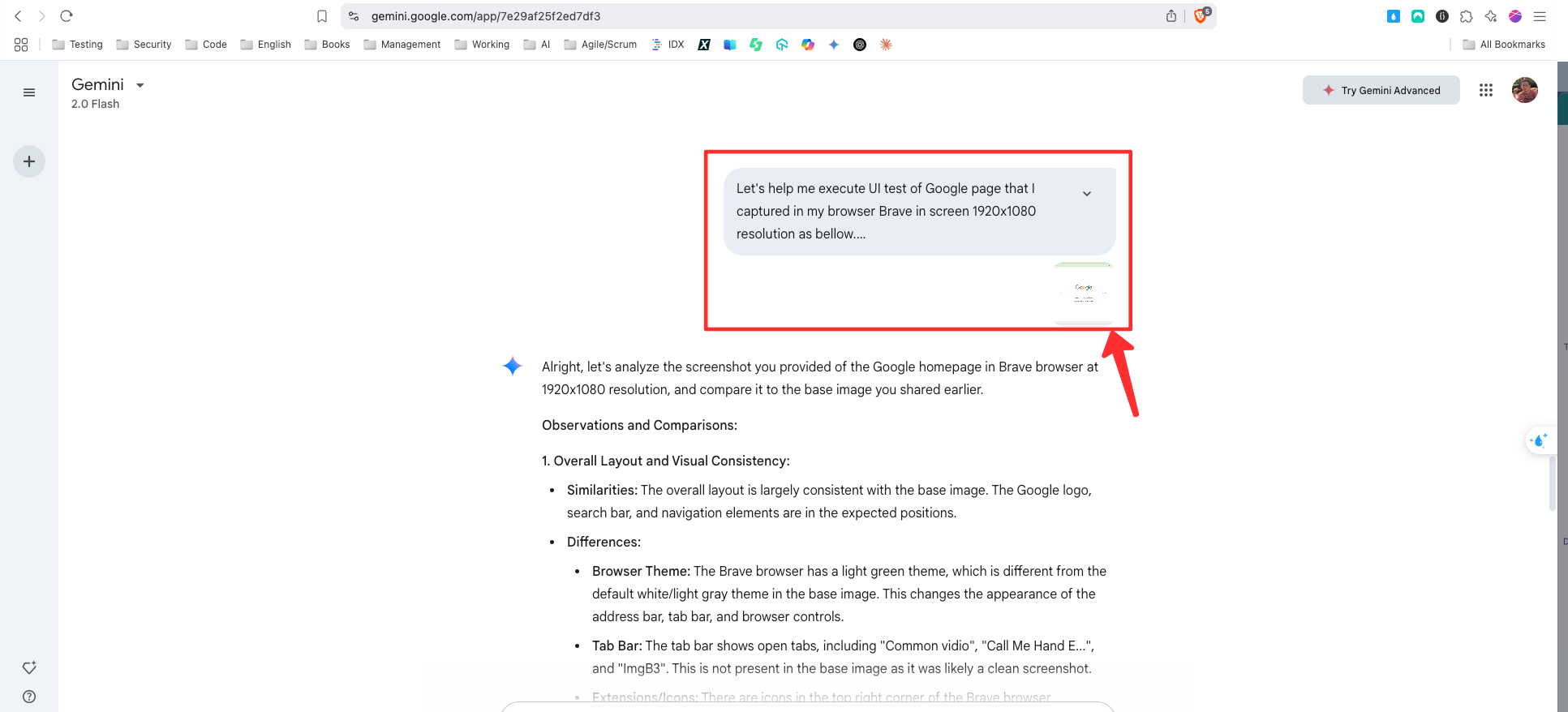
Task: Open the Security bookmarks folder
Action: coord(144,45)
